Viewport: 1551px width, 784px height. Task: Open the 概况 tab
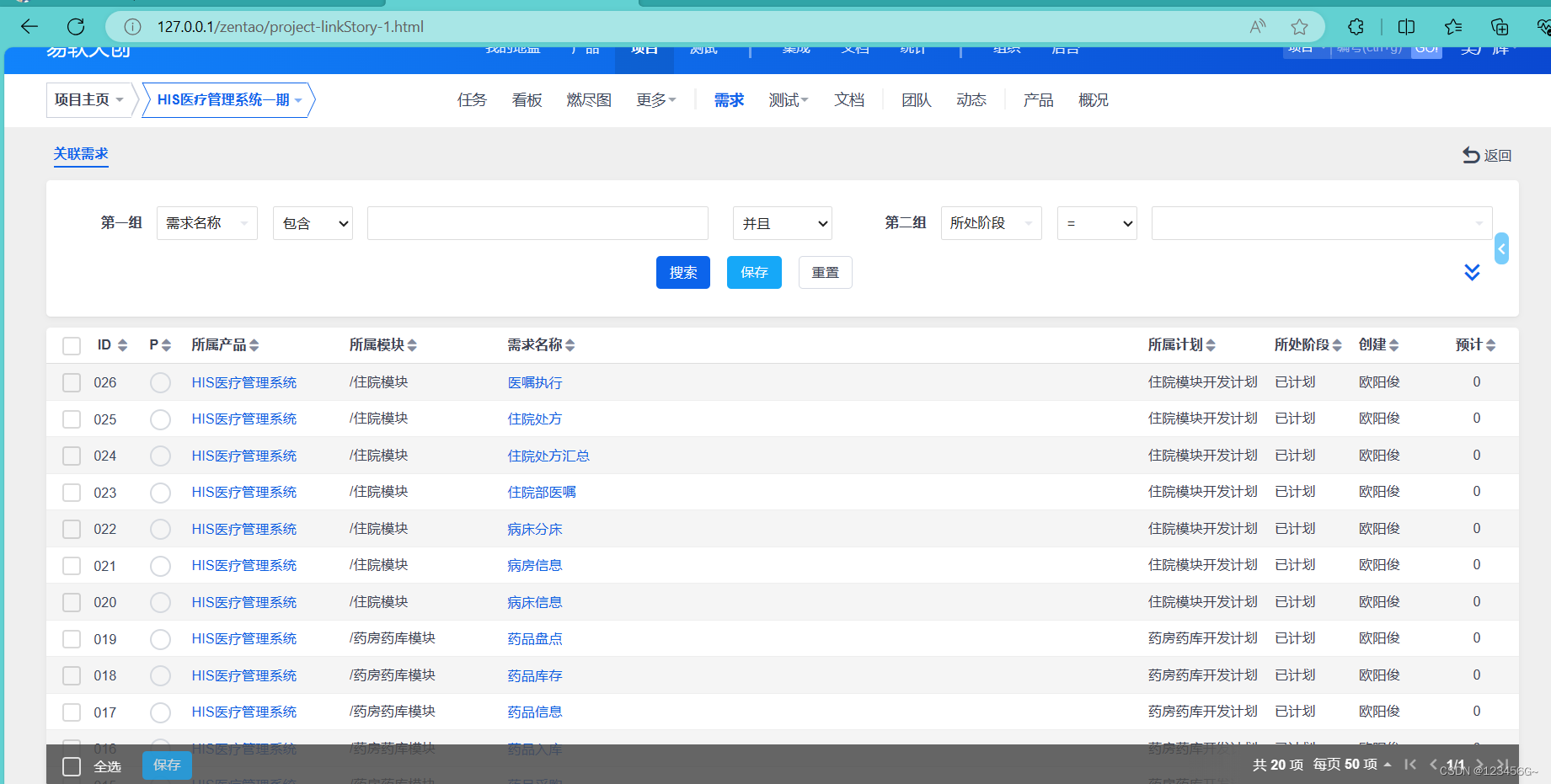pyautogui.click(x=1094, y=100)
